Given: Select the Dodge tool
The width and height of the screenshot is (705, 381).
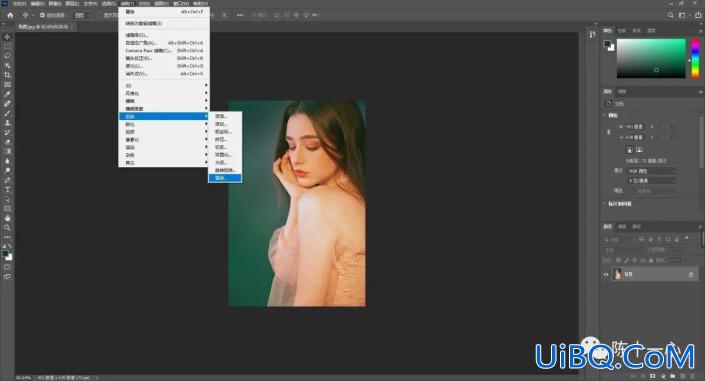Looking at the screenshot, I should [7, 170].
